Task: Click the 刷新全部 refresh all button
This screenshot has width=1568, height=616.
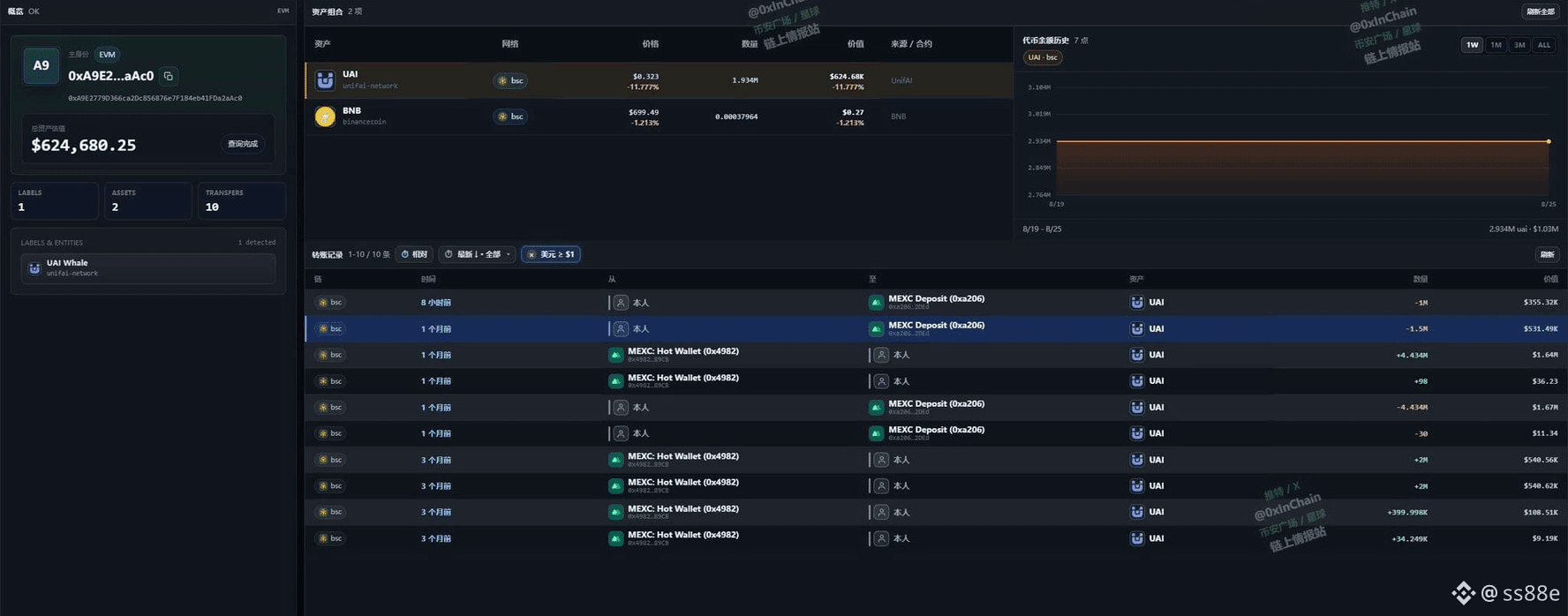Action: click(x=1540, y=11)
